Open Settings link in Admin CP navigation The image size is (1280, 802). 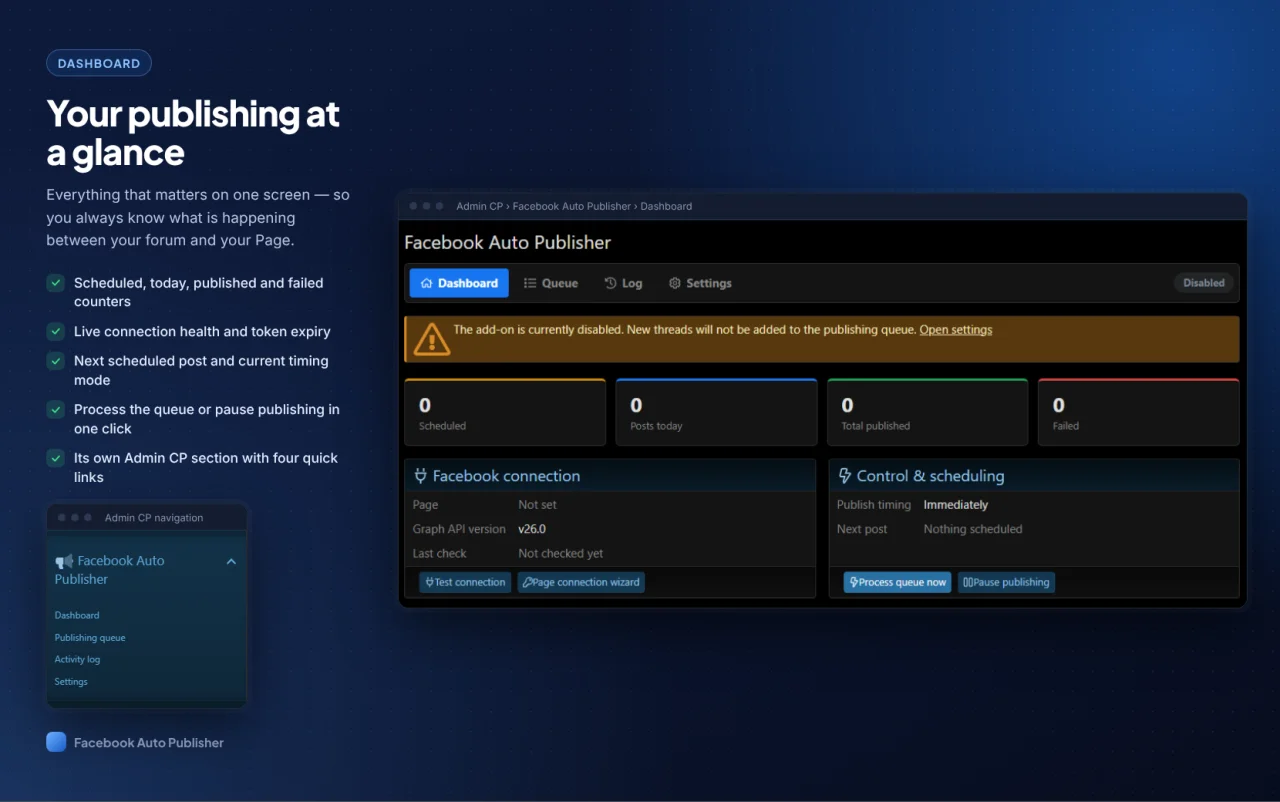pyautogui.click(x=71, y=681)
